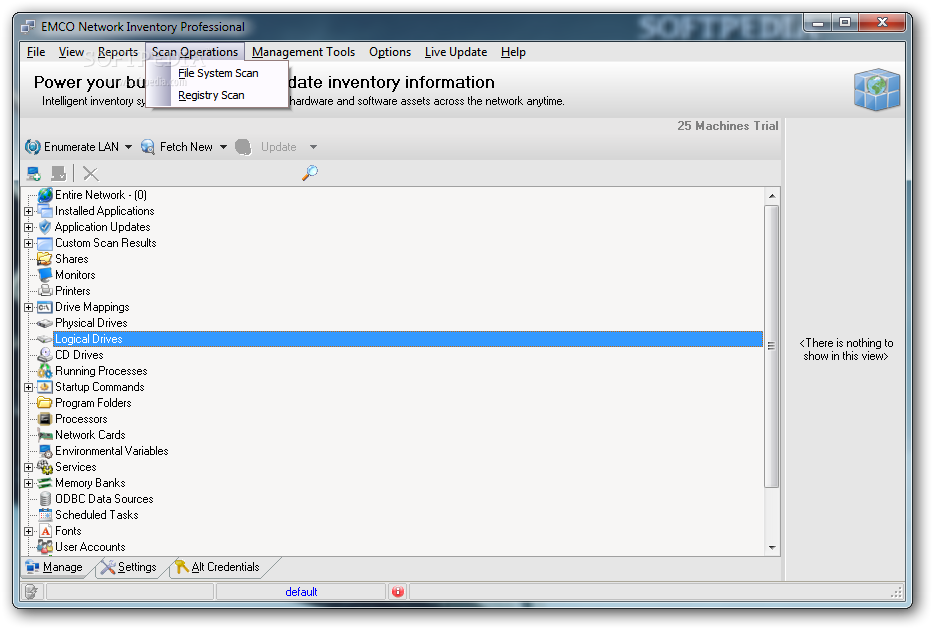Image resolution: width=933 pixels, height=629 pixels.
Task: Click the Processors chip icon
Action: pyautogui.click(x=45, y=420)
